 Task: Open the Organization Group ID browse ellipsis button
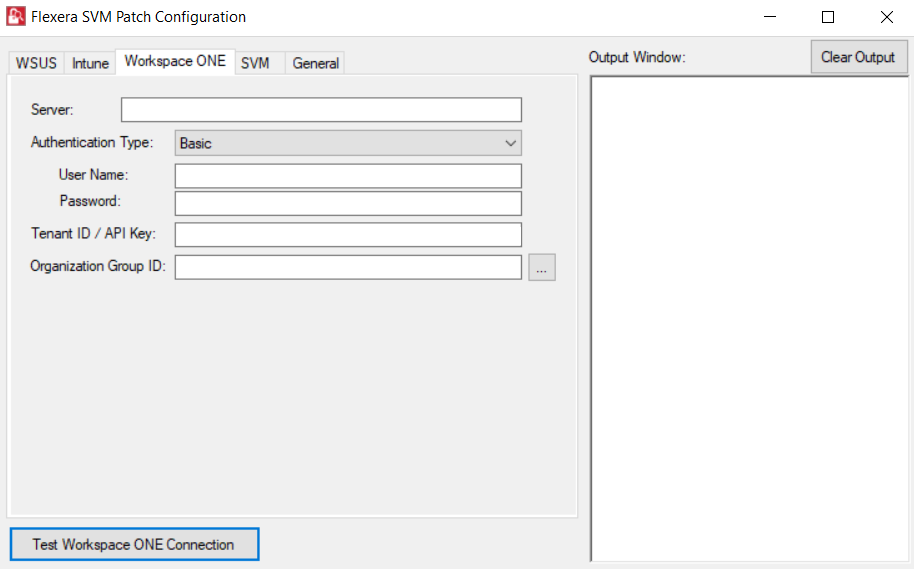pyautogui.click(x=542, y=267)
